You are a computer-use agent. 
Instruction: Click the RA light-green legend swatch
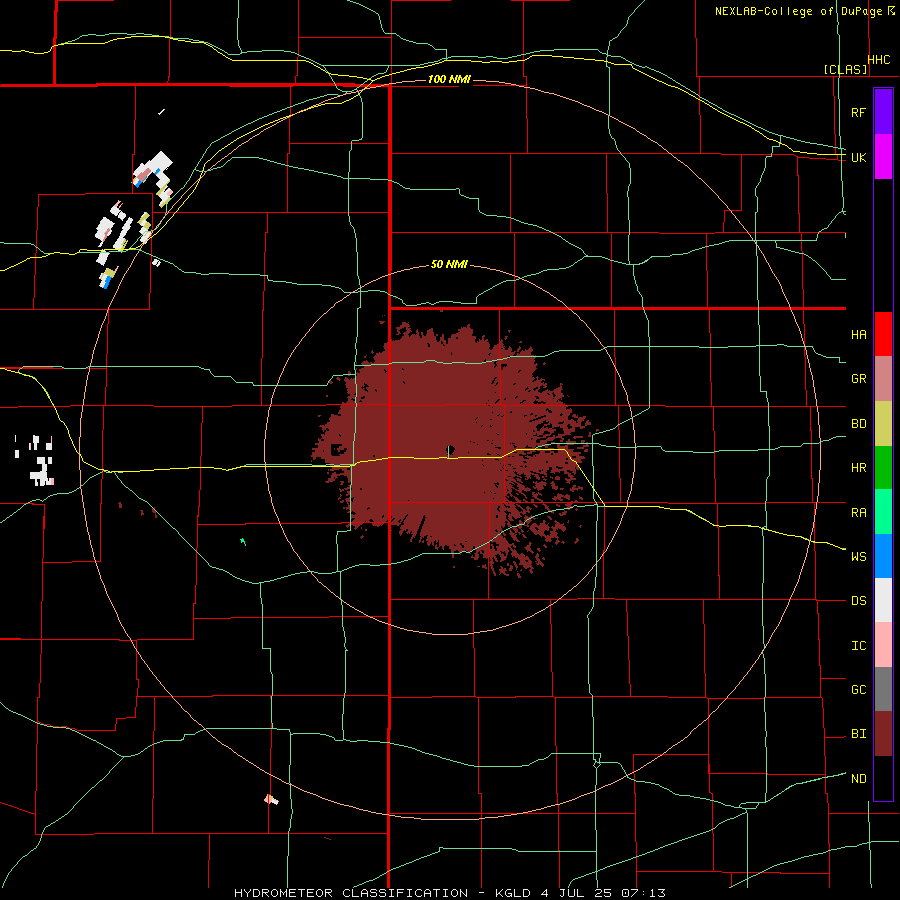pos(883,511)
